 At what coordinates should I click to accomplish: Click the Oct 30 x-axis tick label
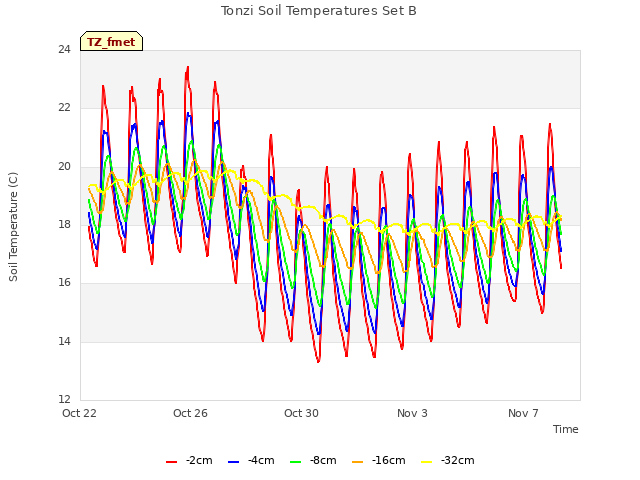(301, 413)
